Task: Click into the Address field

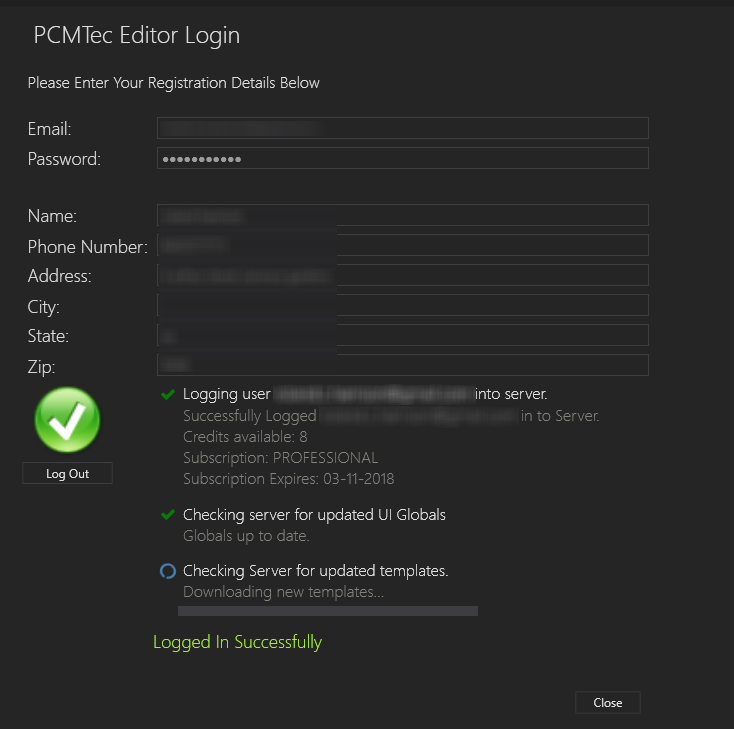Action: 403,275
